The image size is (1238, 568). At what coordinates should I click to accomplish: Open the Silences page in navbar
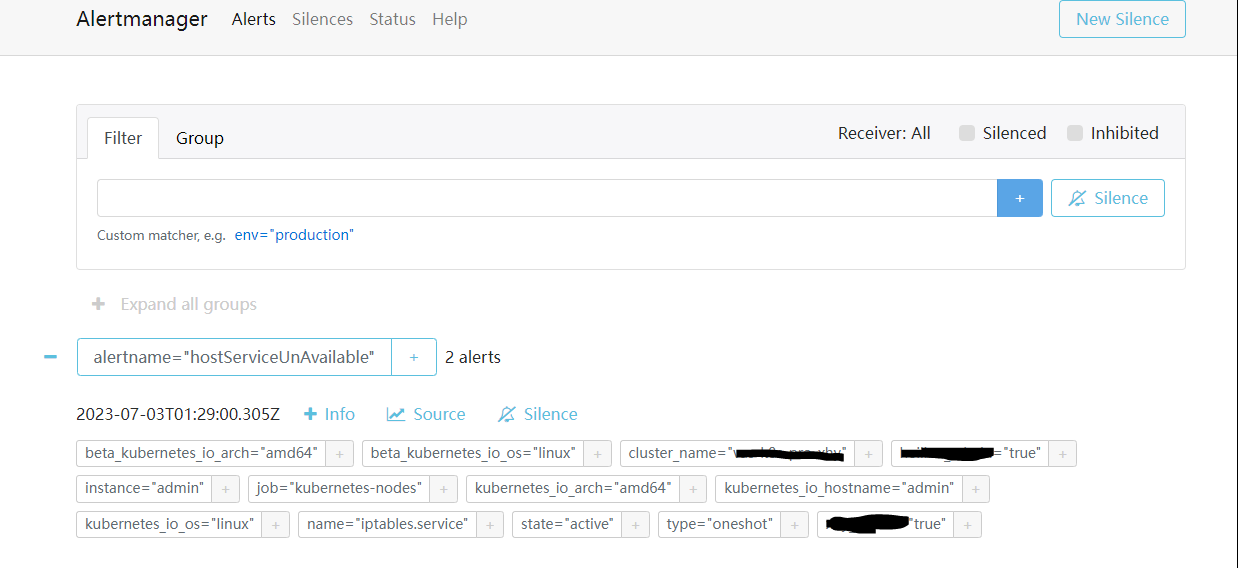[322, 19]
